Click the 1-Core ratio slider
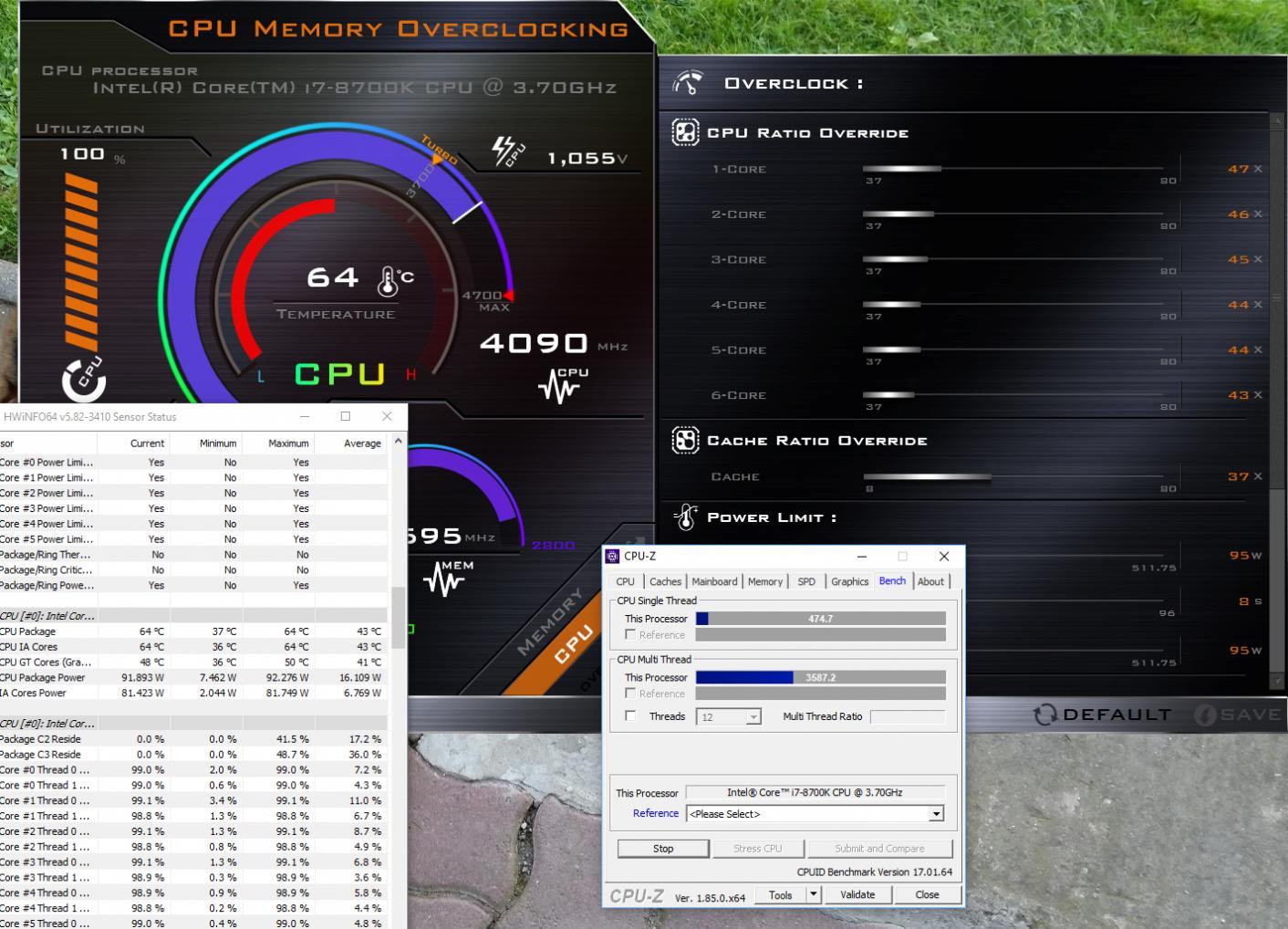Image resolution: width=1288 pixels, height=929 pixels. [1013, 169]
